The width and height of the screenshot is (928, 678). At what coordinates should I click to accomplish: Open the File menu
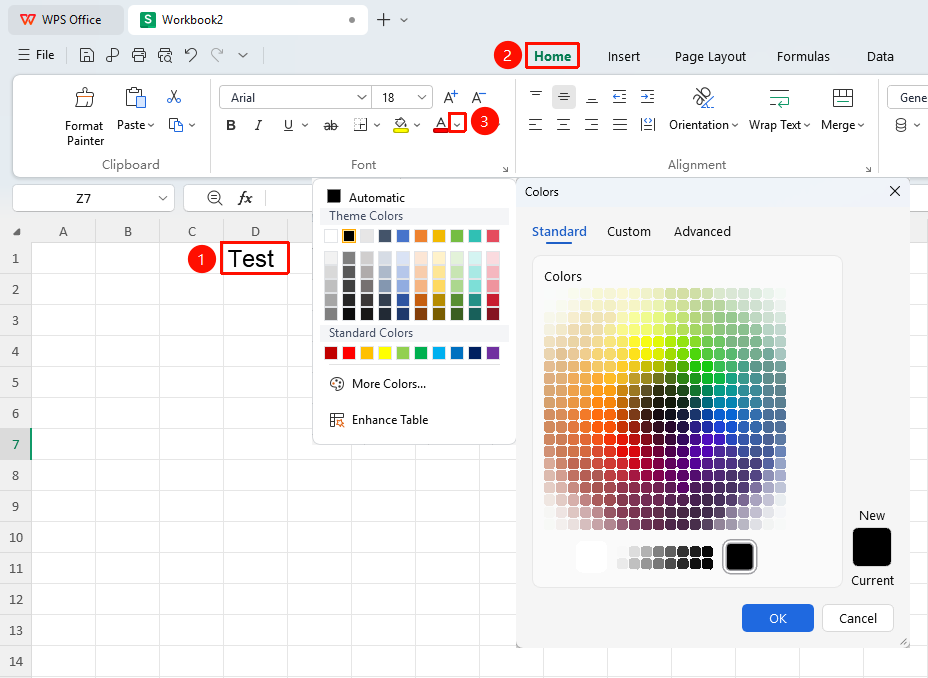point(37,55)
